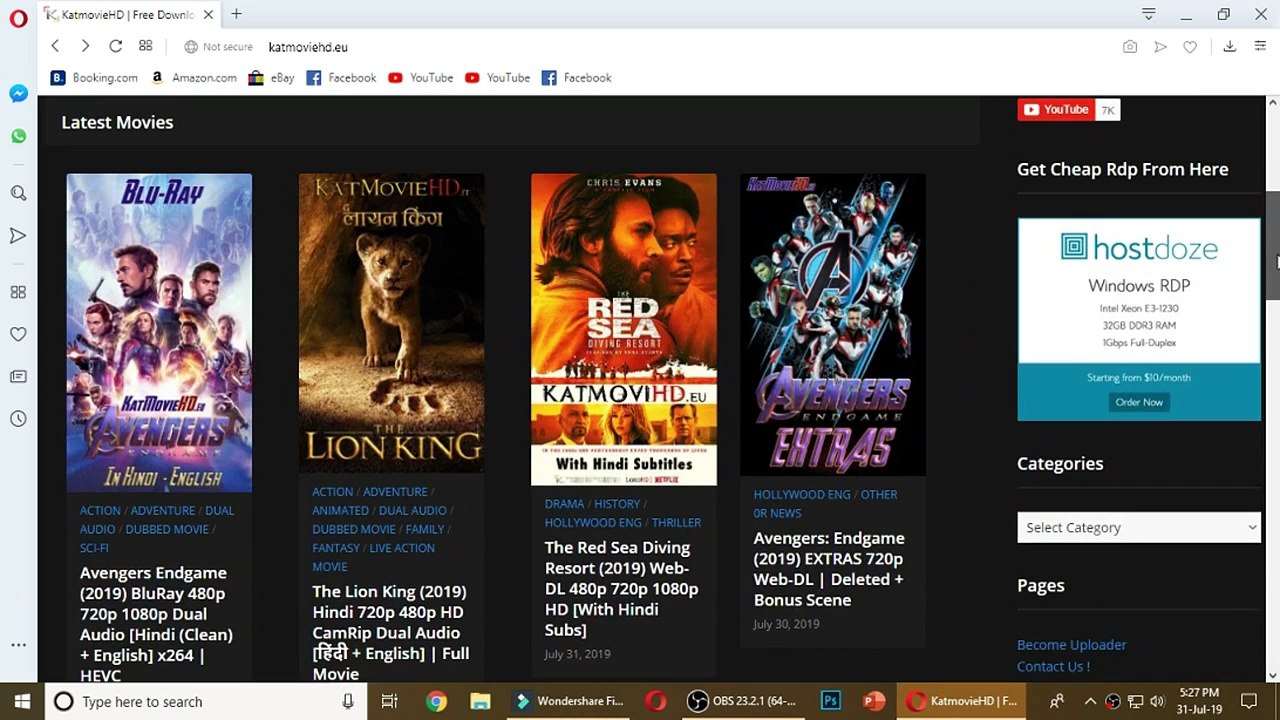The height and width of the screenshot is (720, 1280).
Task: Open My Flow in the sidebar
Action: [18, 236]
